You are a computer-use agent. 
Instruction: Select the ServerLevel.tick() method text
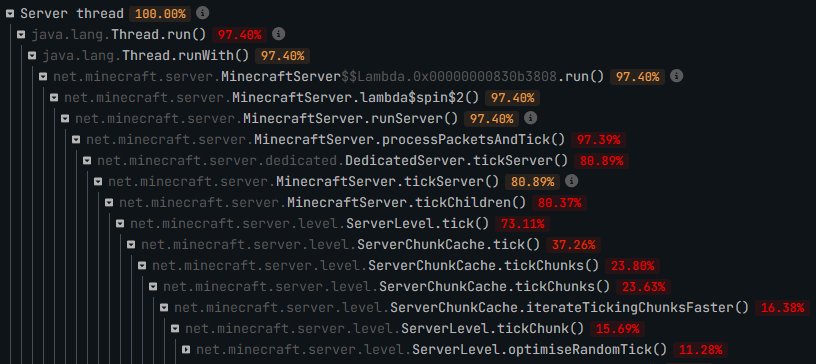pyautogui.click(x=310, y=224)
